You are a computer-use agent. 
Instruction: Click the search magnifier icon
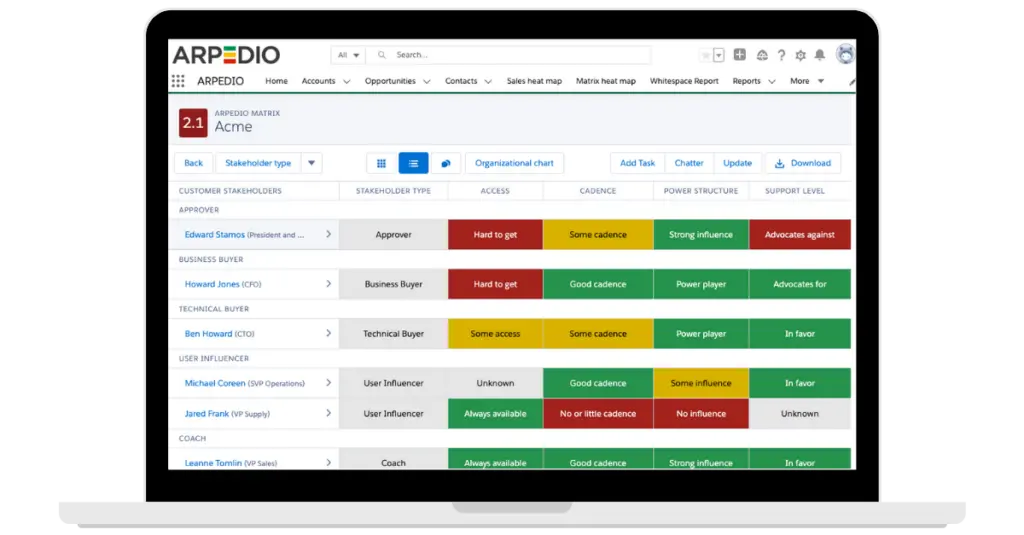pos(381,55)
